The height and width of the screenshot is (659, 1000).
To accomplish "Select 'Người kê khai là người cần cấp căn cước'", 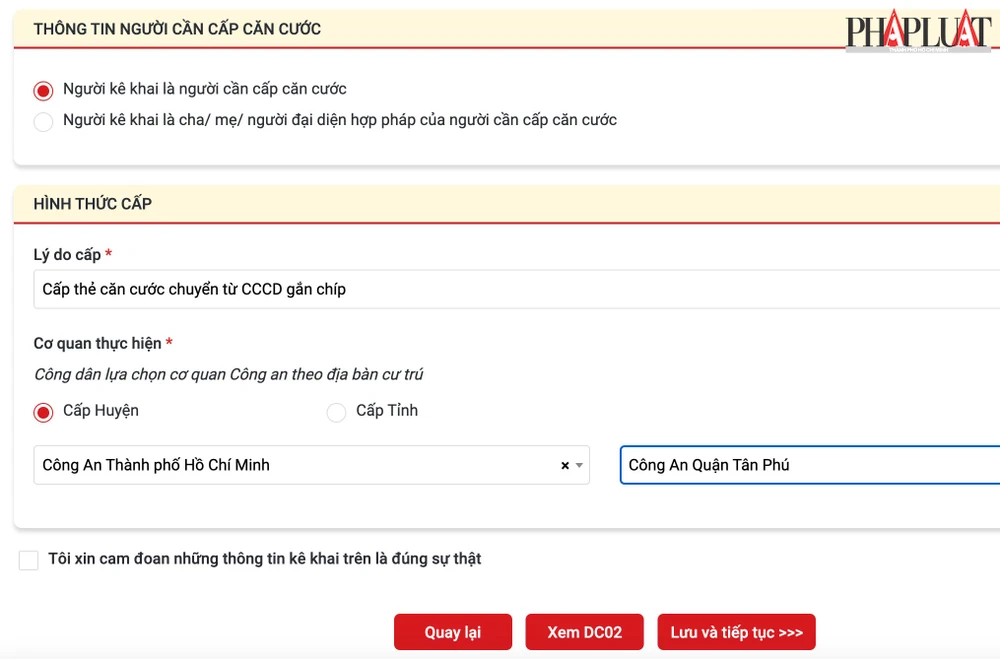I will [x=43, y=91].
